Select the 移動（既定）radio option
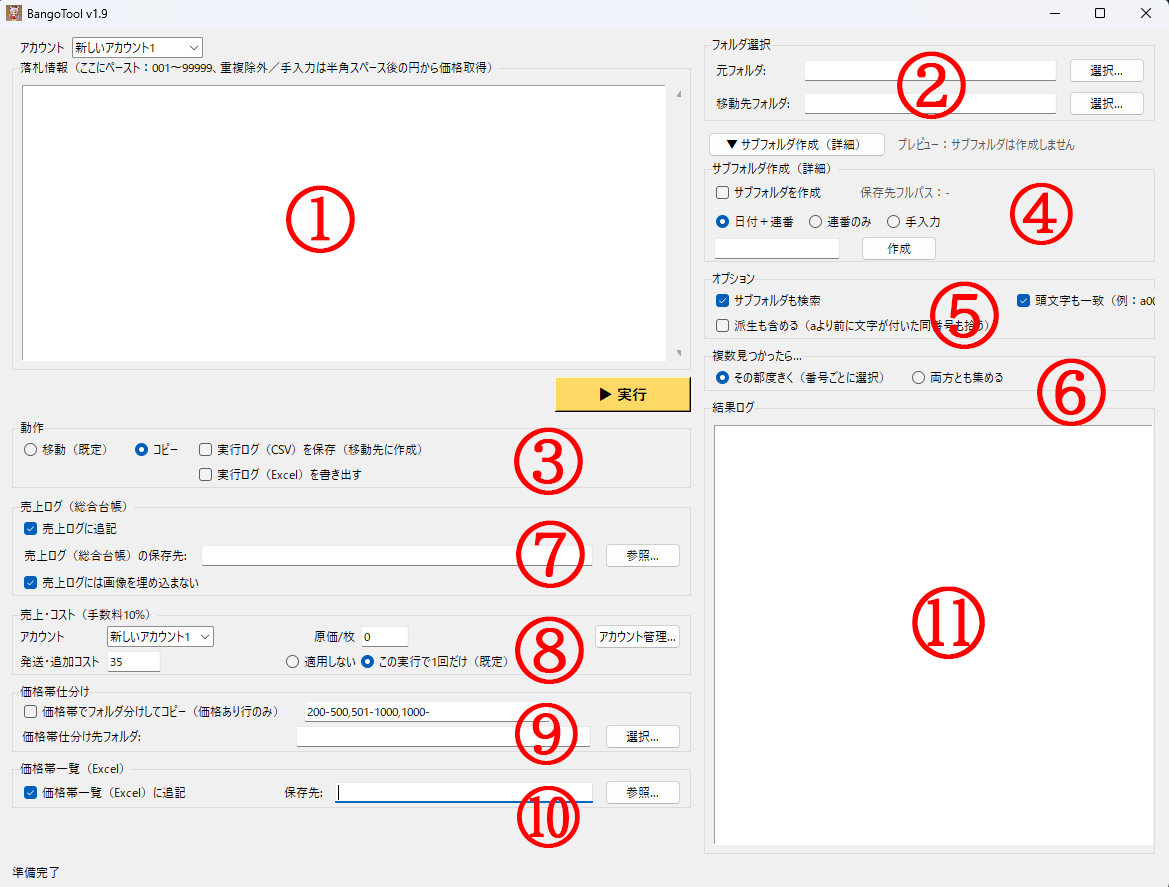 tap(31, 450)
